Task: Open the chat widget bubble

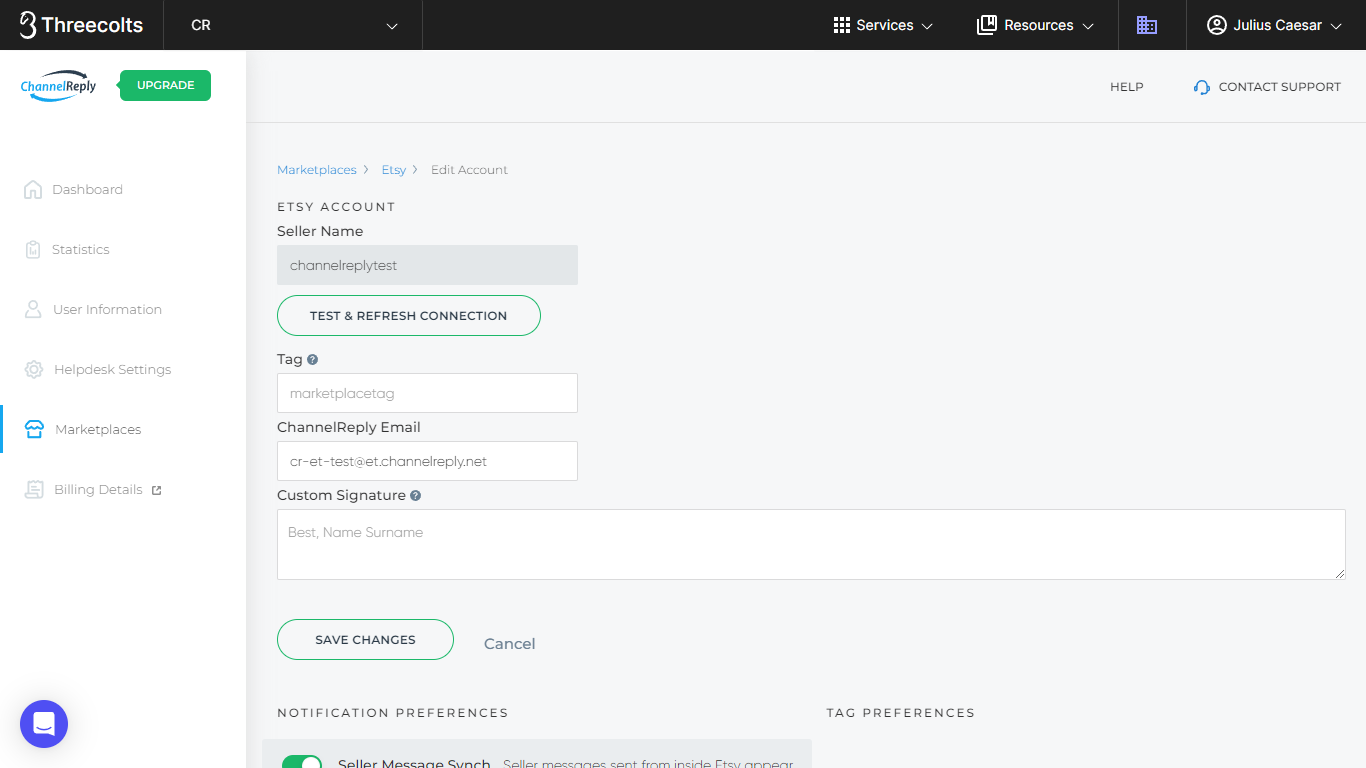Action: (x=44, y=724)
